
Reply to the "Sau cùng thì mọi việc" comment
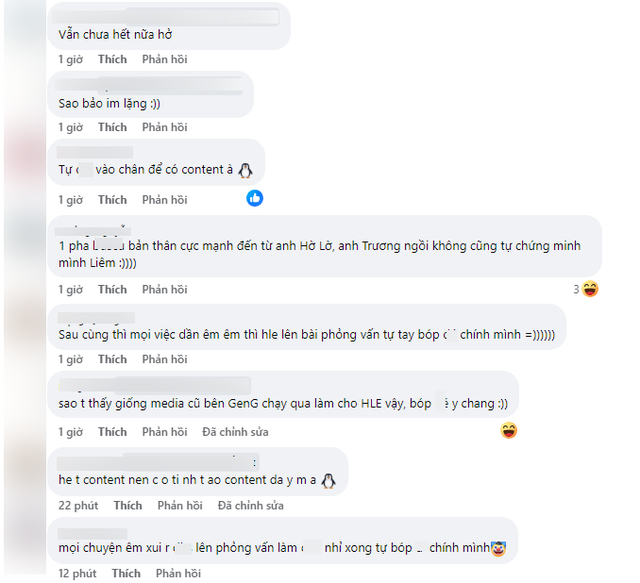(164, 360)
